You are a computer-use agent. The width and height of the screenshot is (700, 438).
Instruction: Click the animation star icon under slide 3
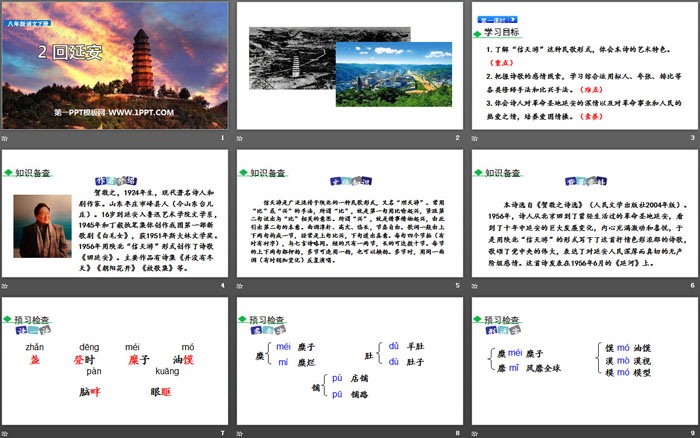(475, 138)
